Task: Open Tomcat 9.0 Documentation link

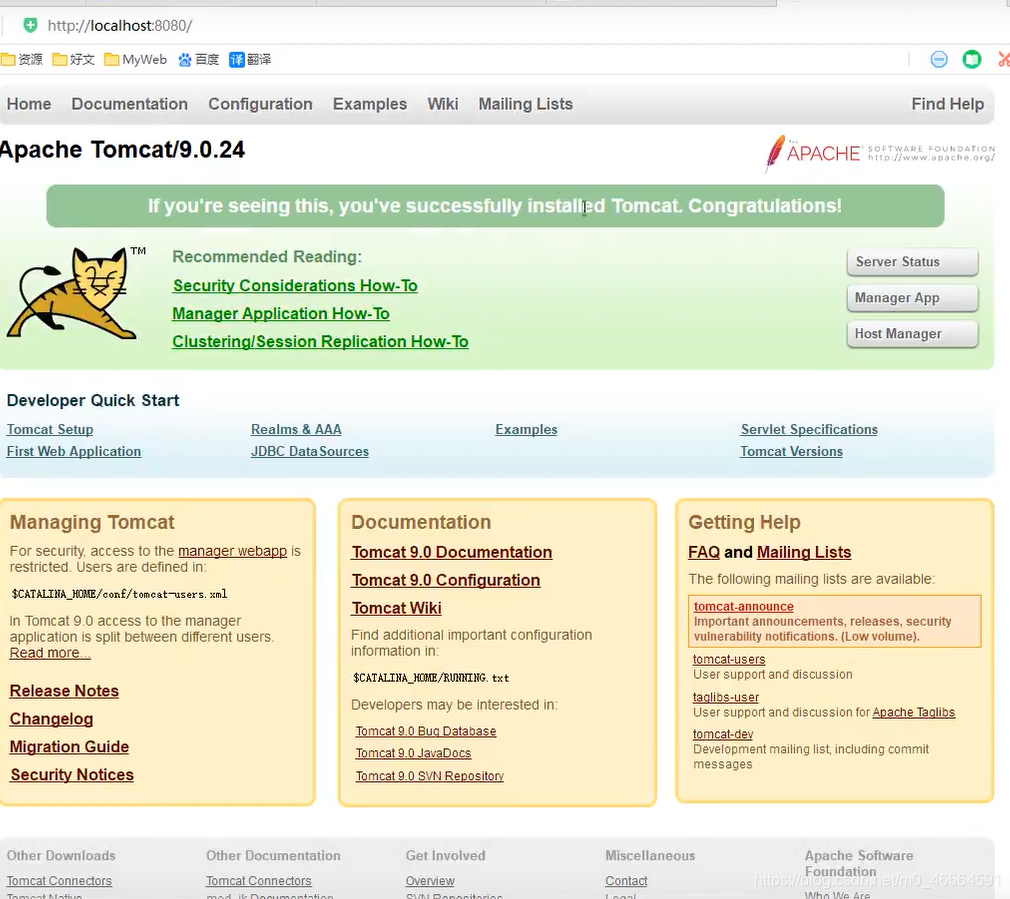Action: 452,553
